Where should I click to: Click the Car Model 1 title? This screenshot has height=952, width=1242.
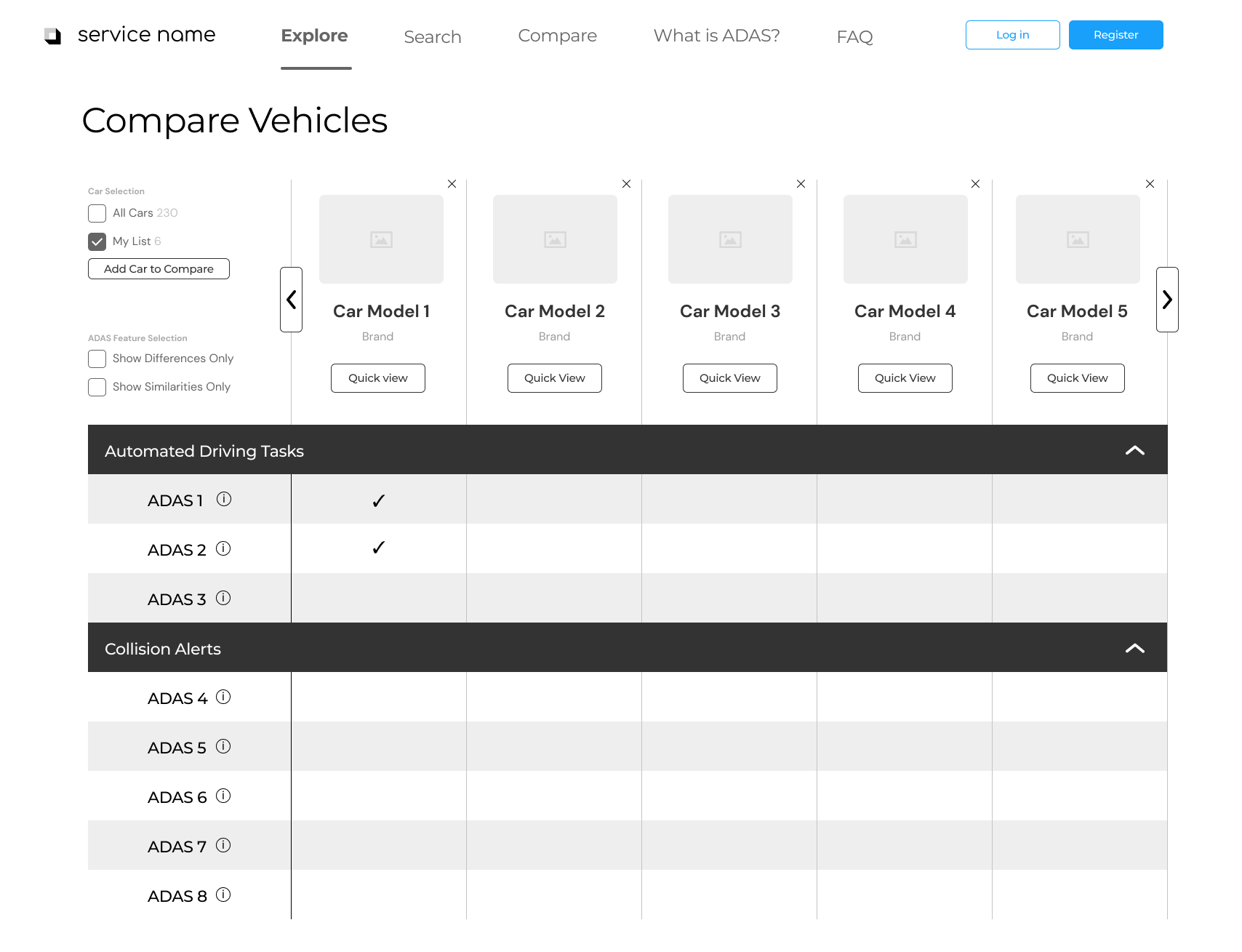[x=382, y=311]
